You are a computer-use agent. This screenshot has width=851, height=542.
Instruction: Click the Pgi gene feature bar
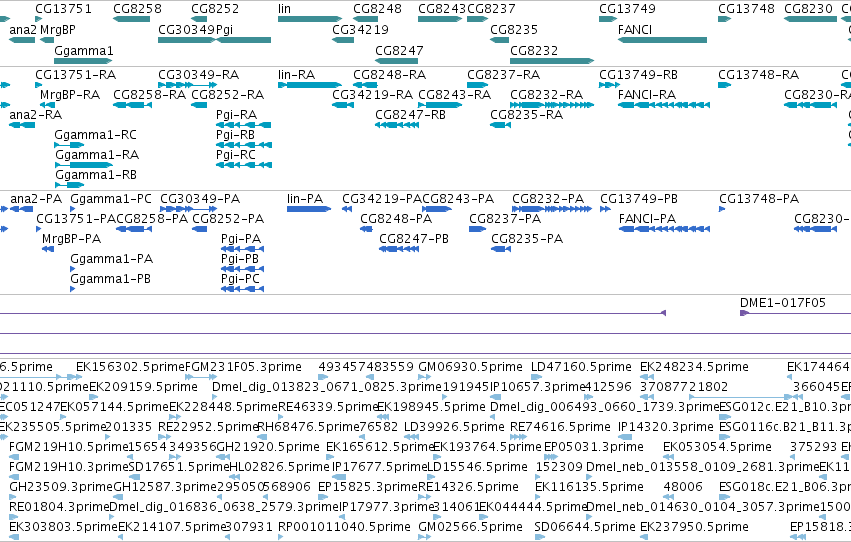(x=243, y=40)
